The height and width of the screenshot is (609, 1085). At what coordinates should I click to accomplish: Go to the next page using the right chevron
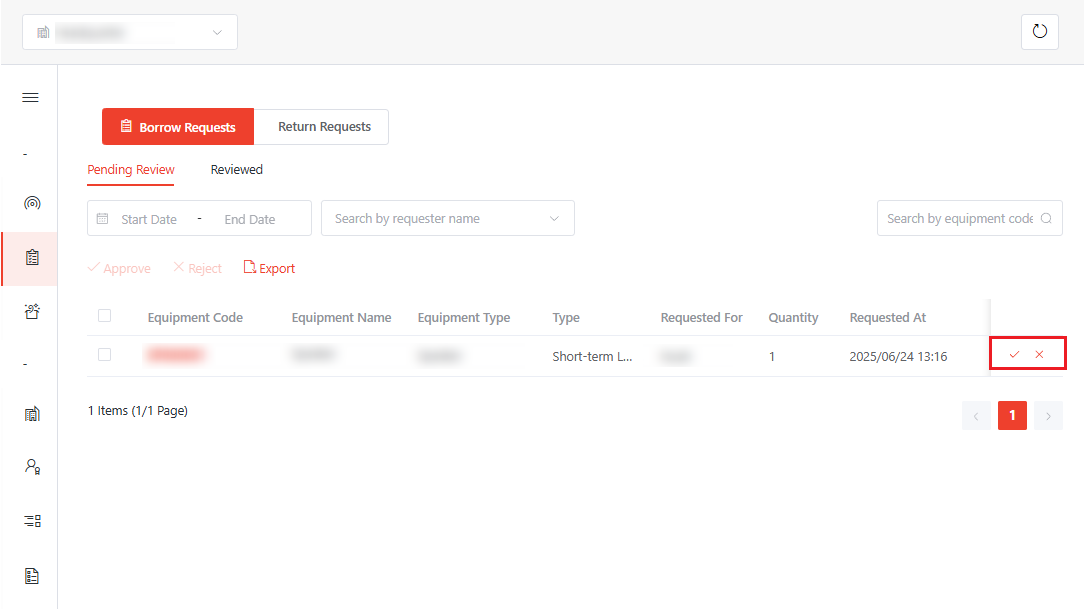pos(1048,415)
